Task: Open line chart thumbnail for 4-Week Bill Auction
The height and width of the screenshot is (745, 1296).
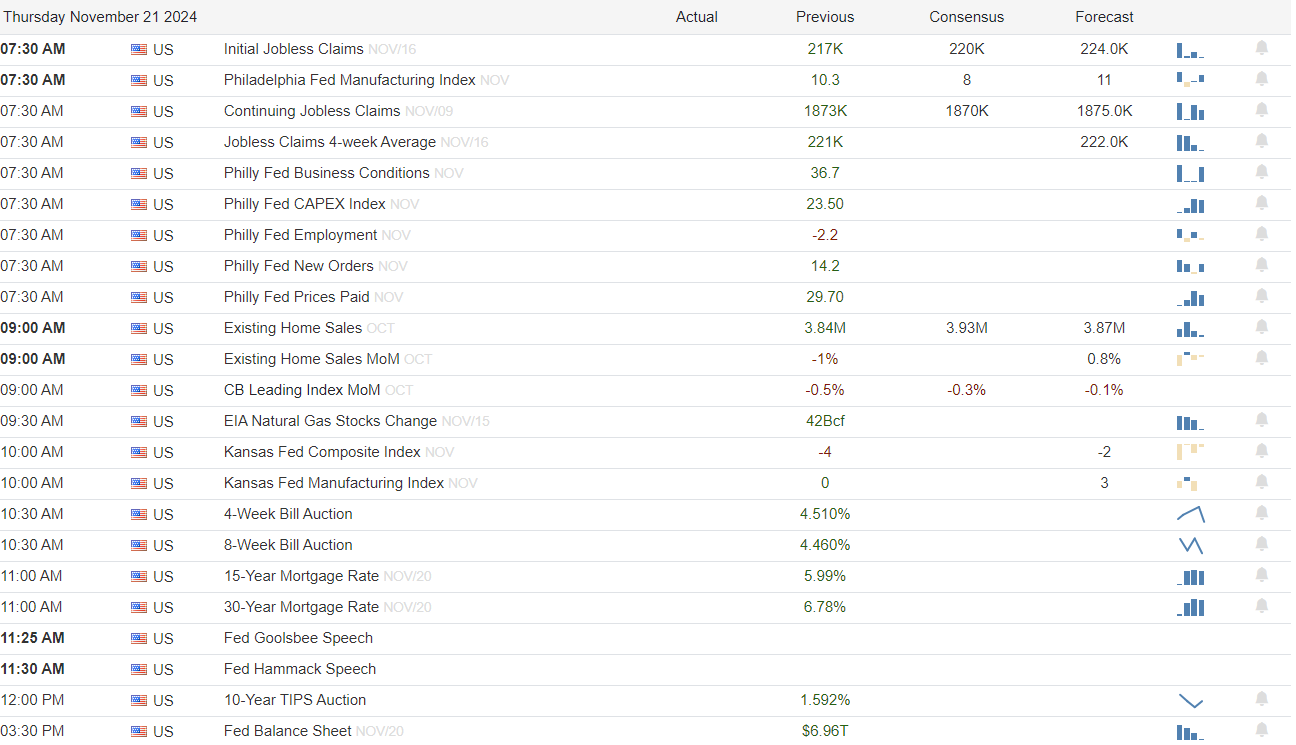Action: pyautogui.click(x=1191, y=514)
